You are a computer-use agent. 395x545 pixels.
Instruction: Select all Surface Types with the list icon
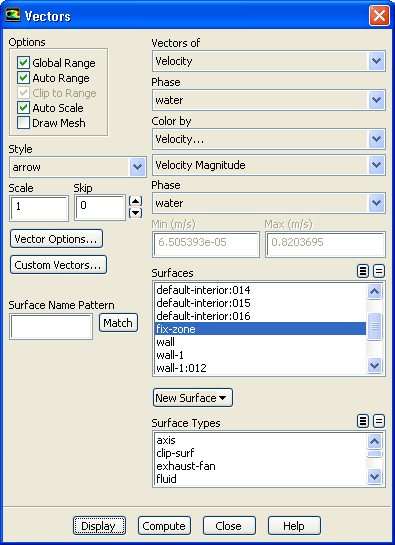[x=363, y=422]
